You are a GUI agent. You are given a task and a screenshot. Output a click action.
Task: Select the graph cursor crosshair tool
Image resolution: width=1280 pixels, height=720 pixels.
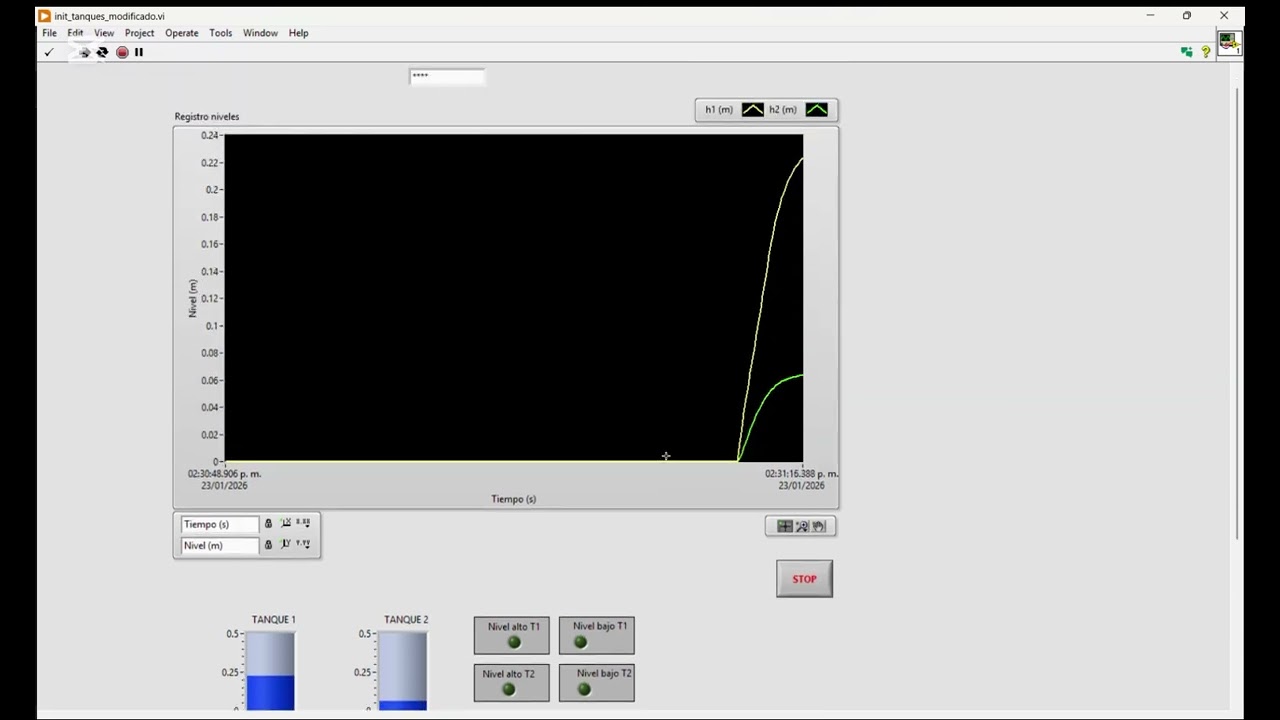click(x=785, y=526)
